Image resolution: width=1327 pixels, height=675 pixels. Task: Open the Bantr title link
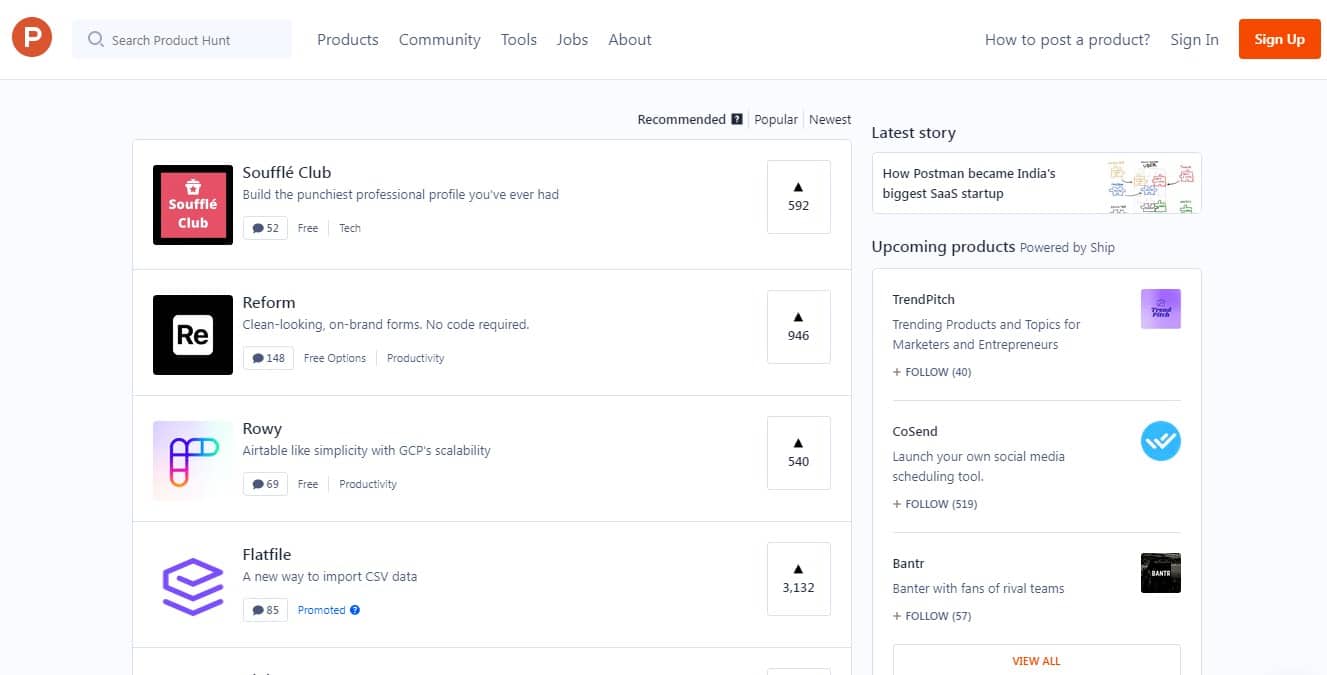909,563
